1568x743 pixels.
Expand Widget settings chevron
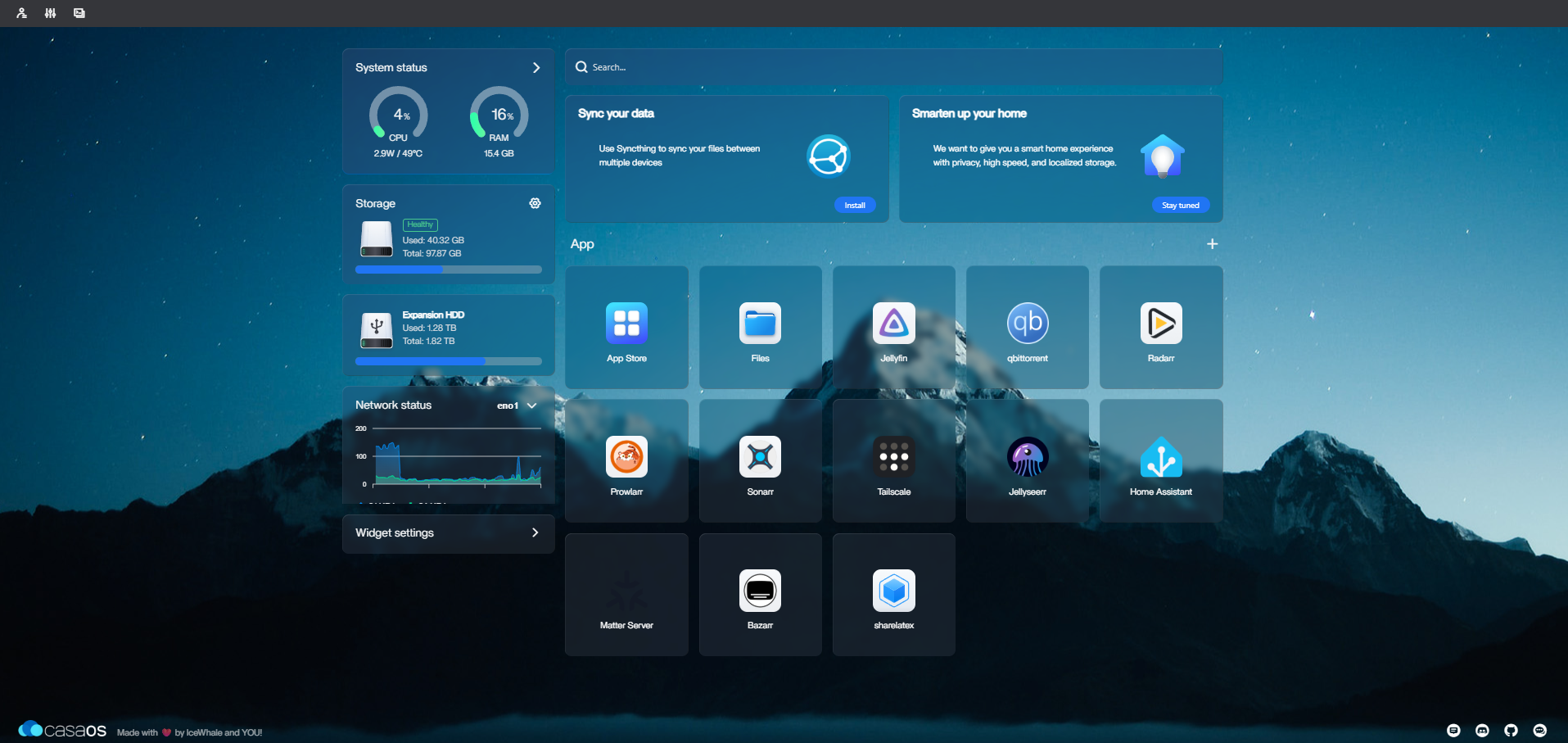click(x=535, y=532)
